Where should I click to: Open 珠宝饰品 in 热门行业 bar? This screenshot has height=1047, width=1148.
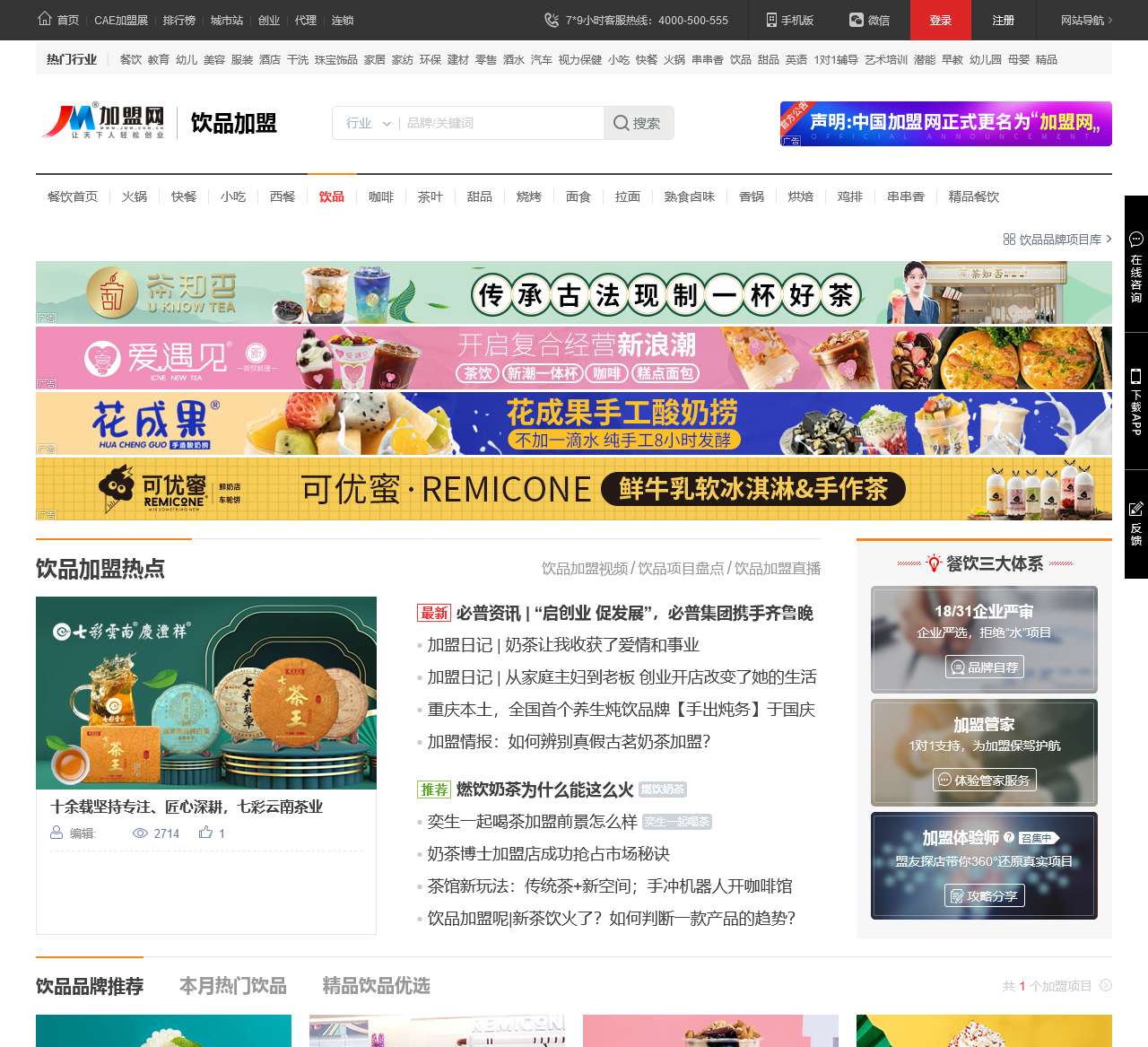[336, 59]
